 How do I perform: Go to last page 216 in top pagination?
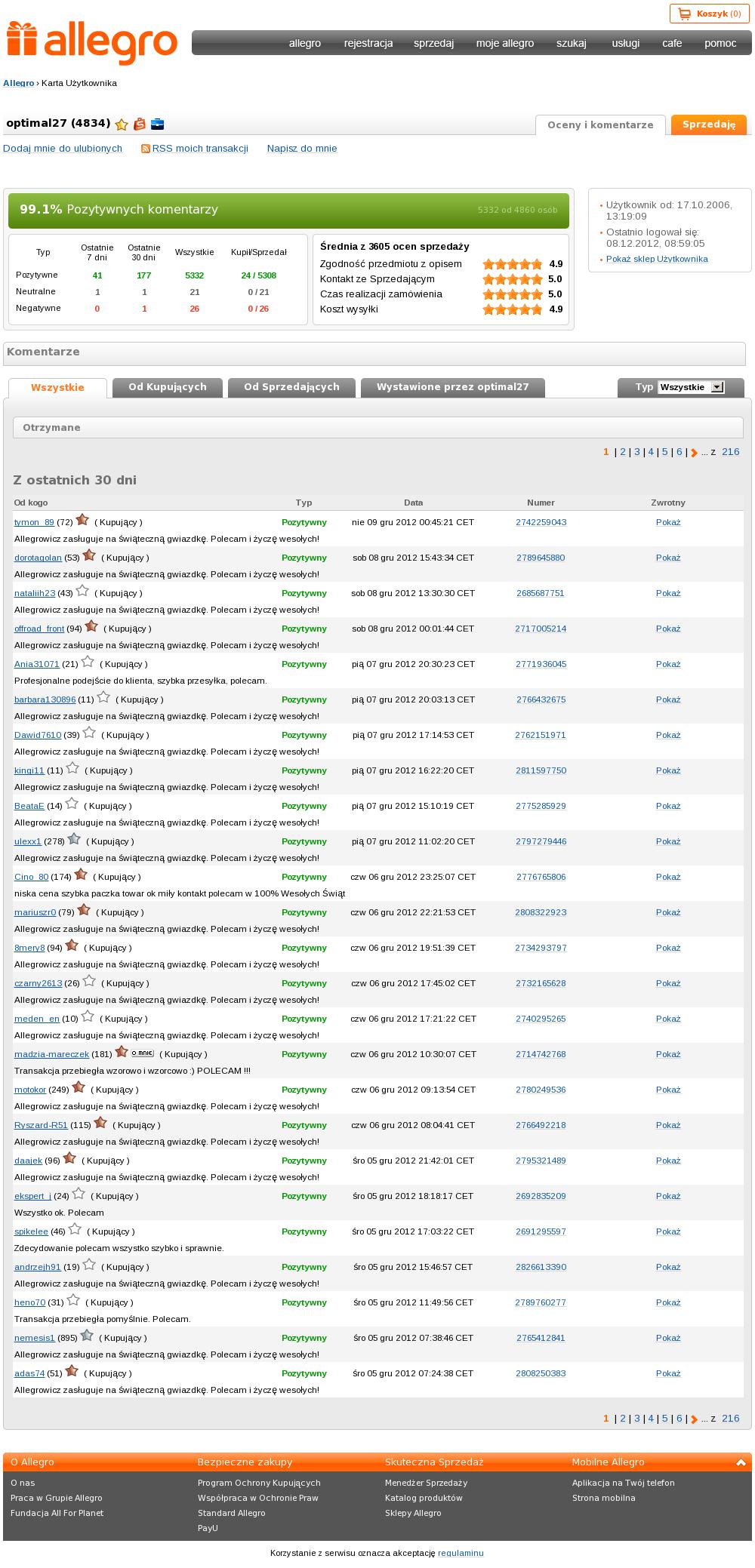click(x=731, y=452)
